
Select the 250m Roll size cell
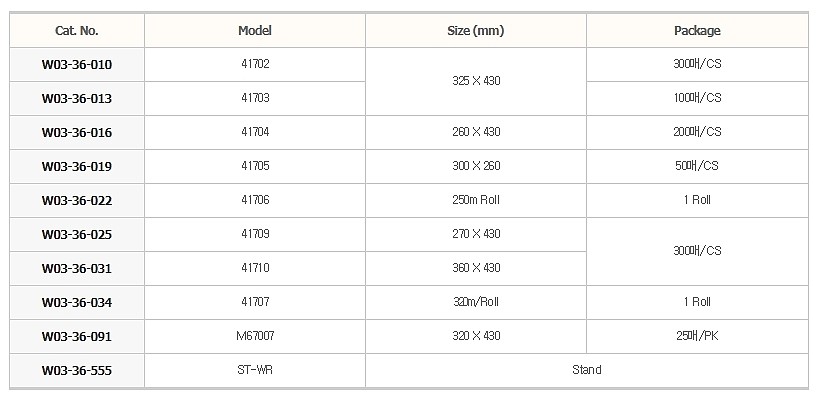[x=476, y=200]
